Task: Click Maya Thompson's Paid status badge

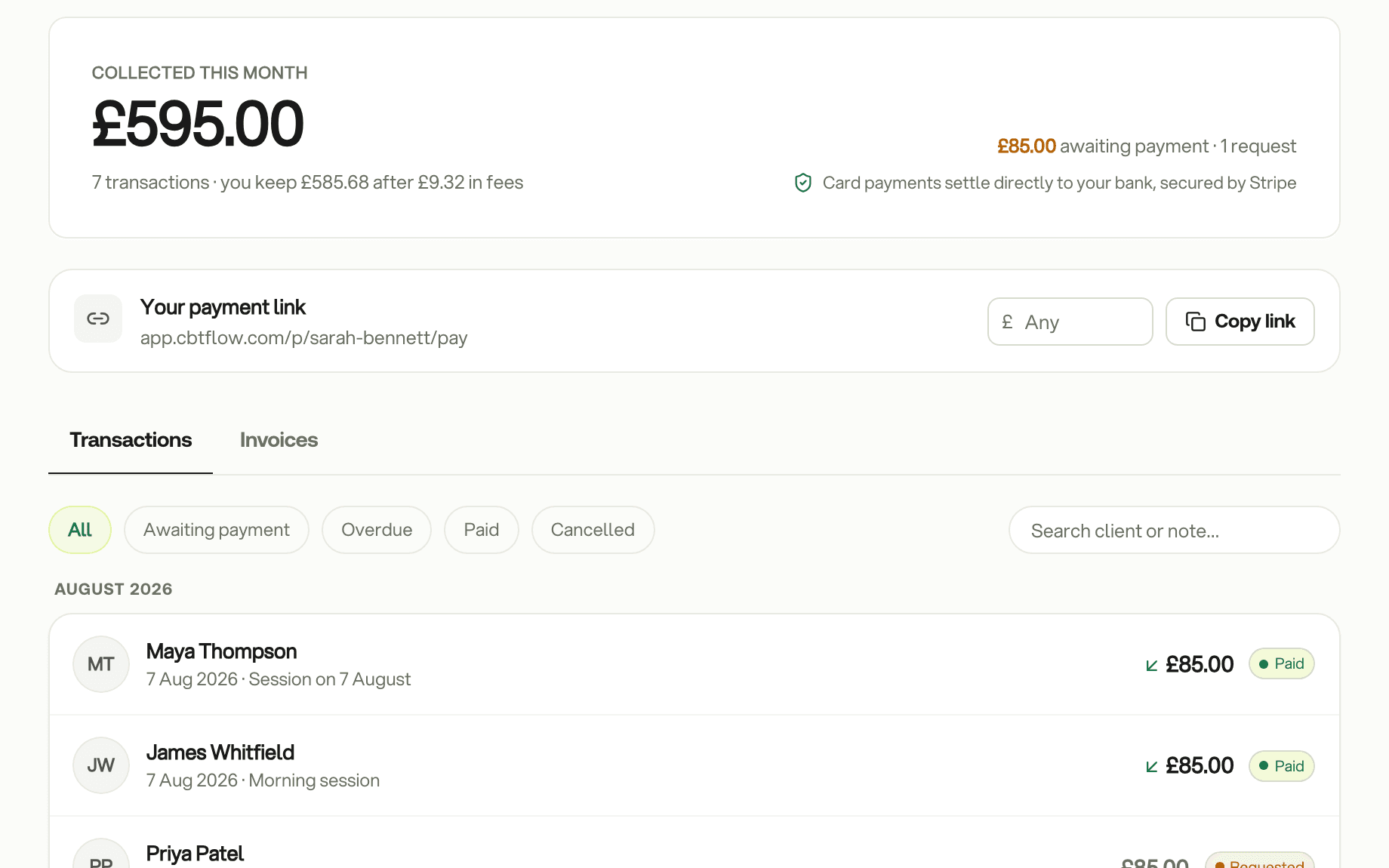Action: (1282, 664)
